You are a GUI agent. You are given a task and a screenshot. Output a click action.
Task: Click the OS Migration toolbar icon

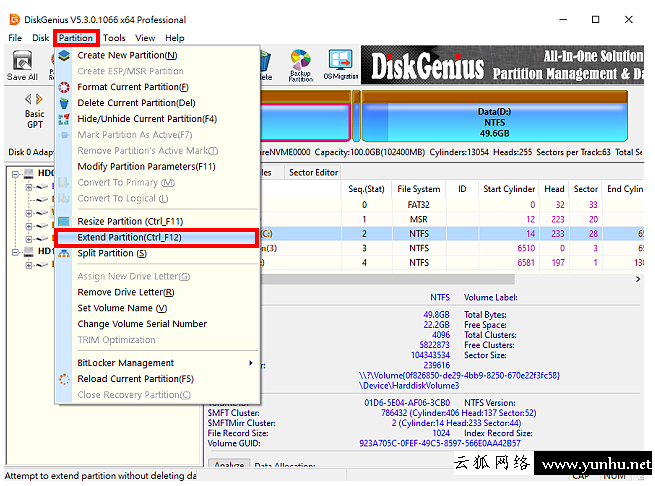[340, 65]
